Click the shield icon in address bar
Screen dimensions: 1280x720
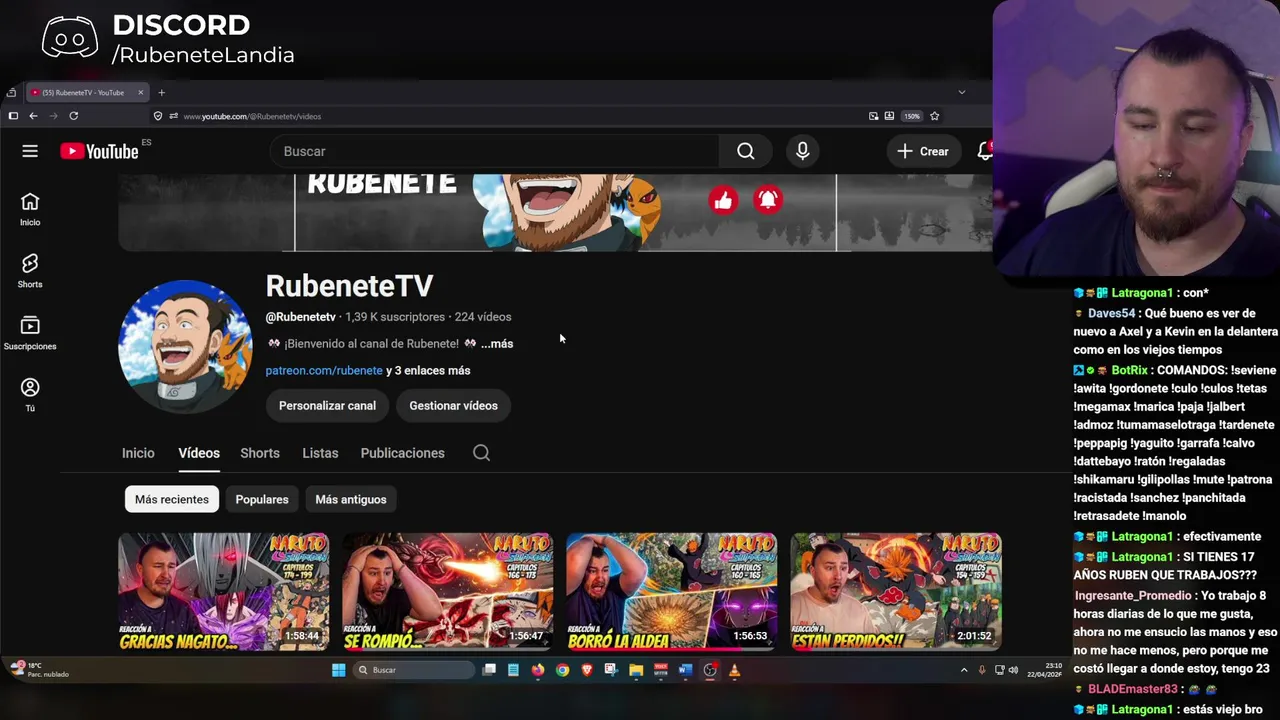(x=158, y=116)
